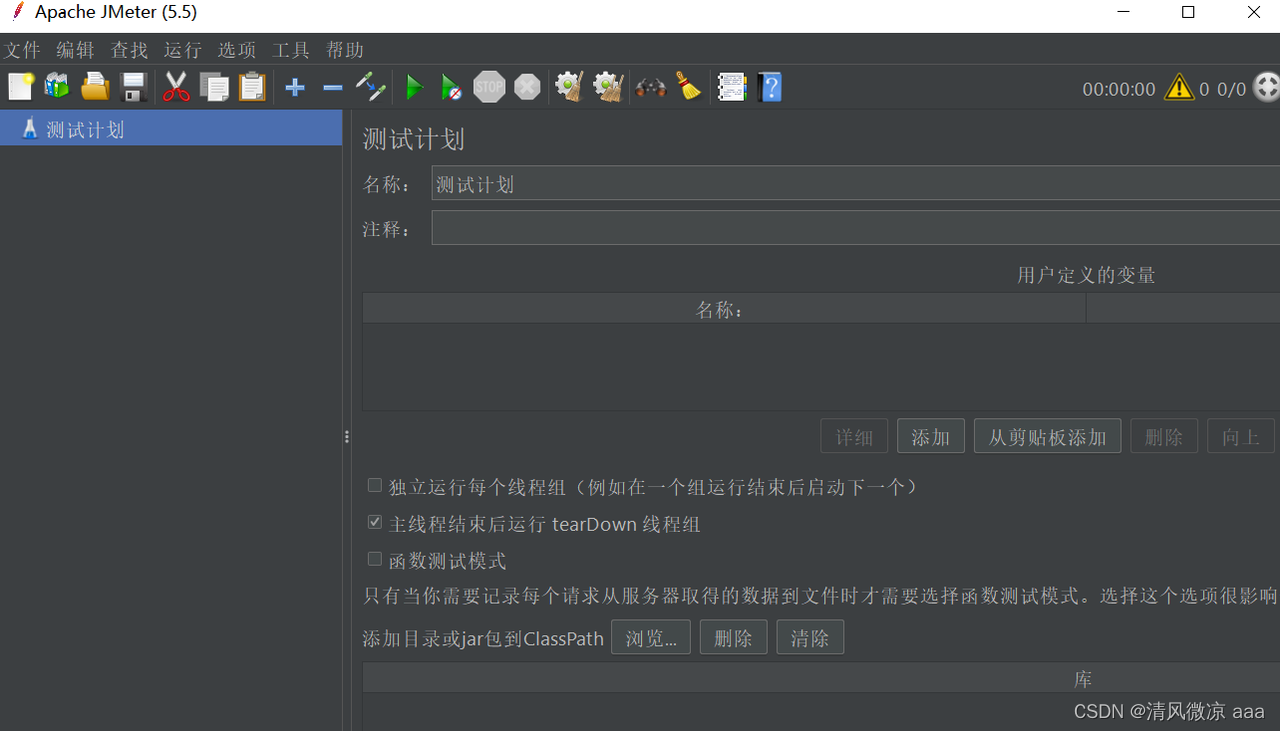The image size is (1280, 731).
Task: Click the 删除 button beside 浏览
Action: (x=733, y=638)
